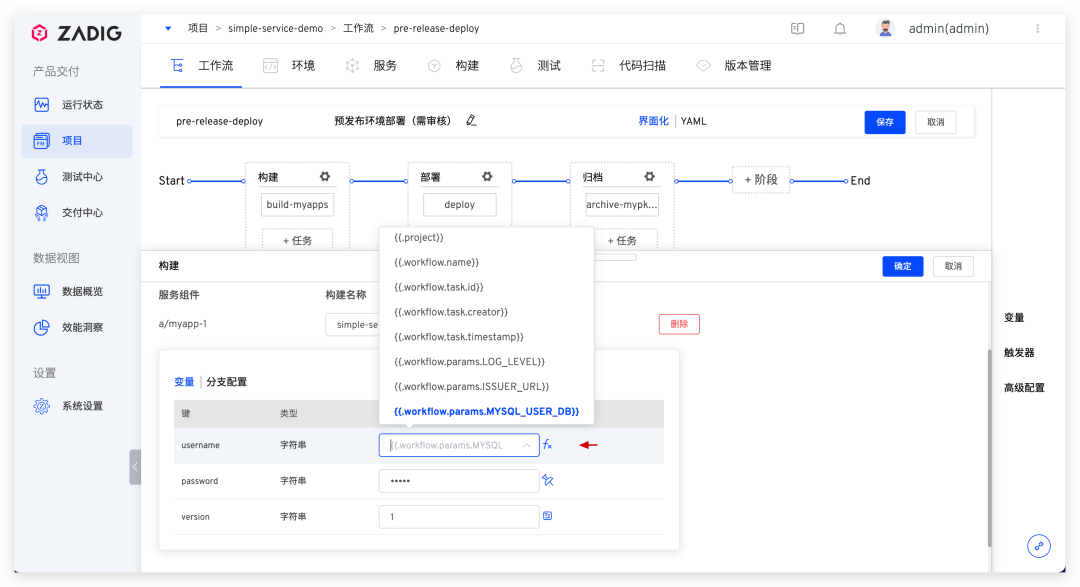This screenshot has height=587, width=1080.
Task: Click the version value field
Action: click(459, 517)
